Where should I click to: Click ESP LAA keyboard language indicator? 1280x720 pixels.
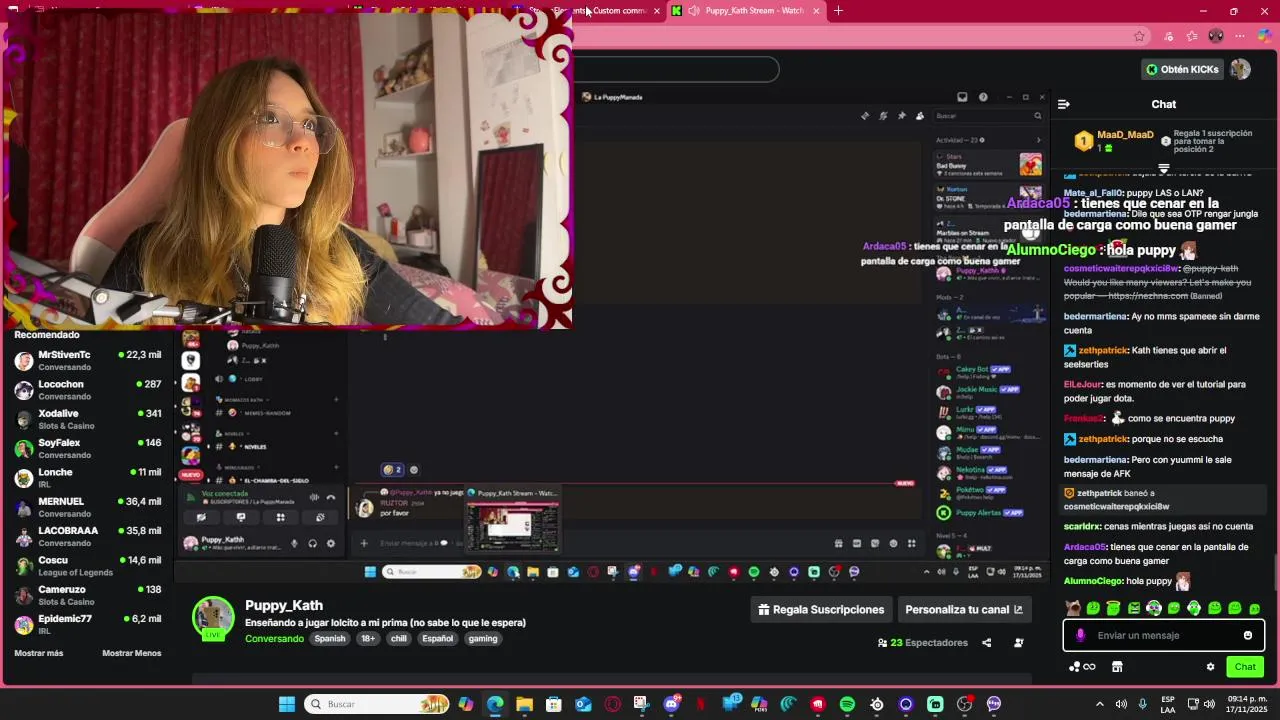pos(1168,704)
